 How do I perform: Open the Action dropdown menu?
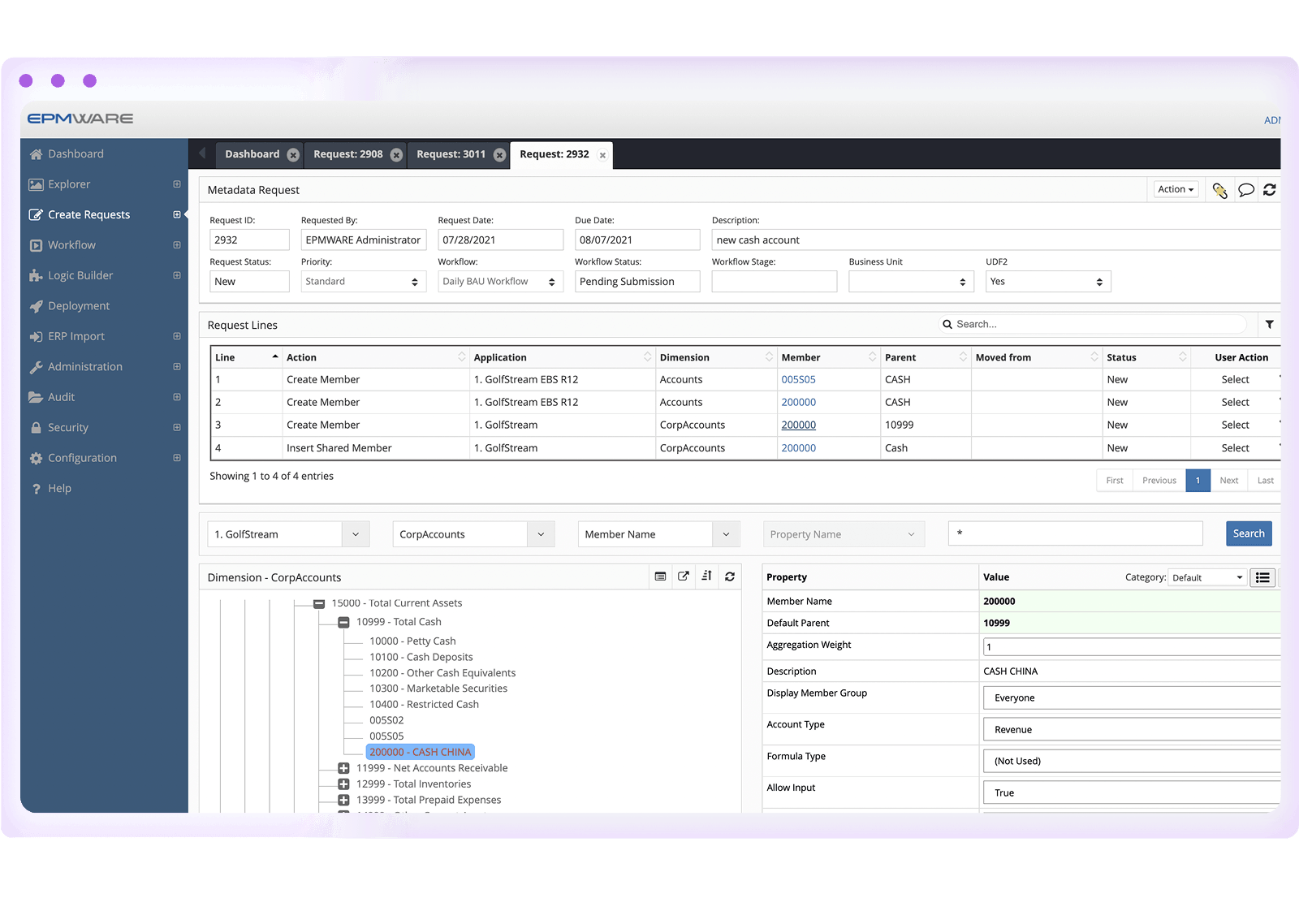pos(1176,189)
